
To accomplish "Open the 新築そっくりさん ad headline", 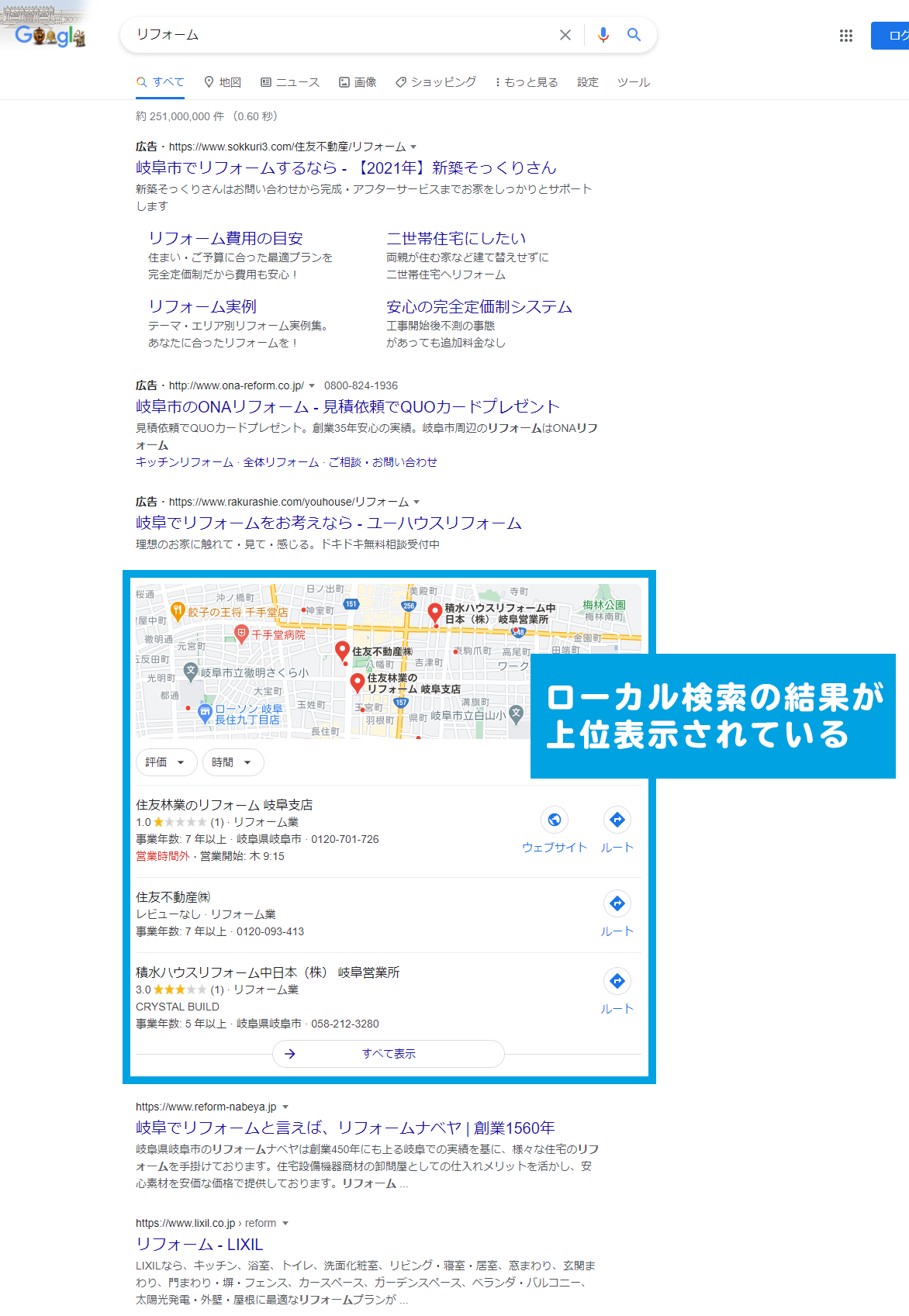I will point(347,168).
